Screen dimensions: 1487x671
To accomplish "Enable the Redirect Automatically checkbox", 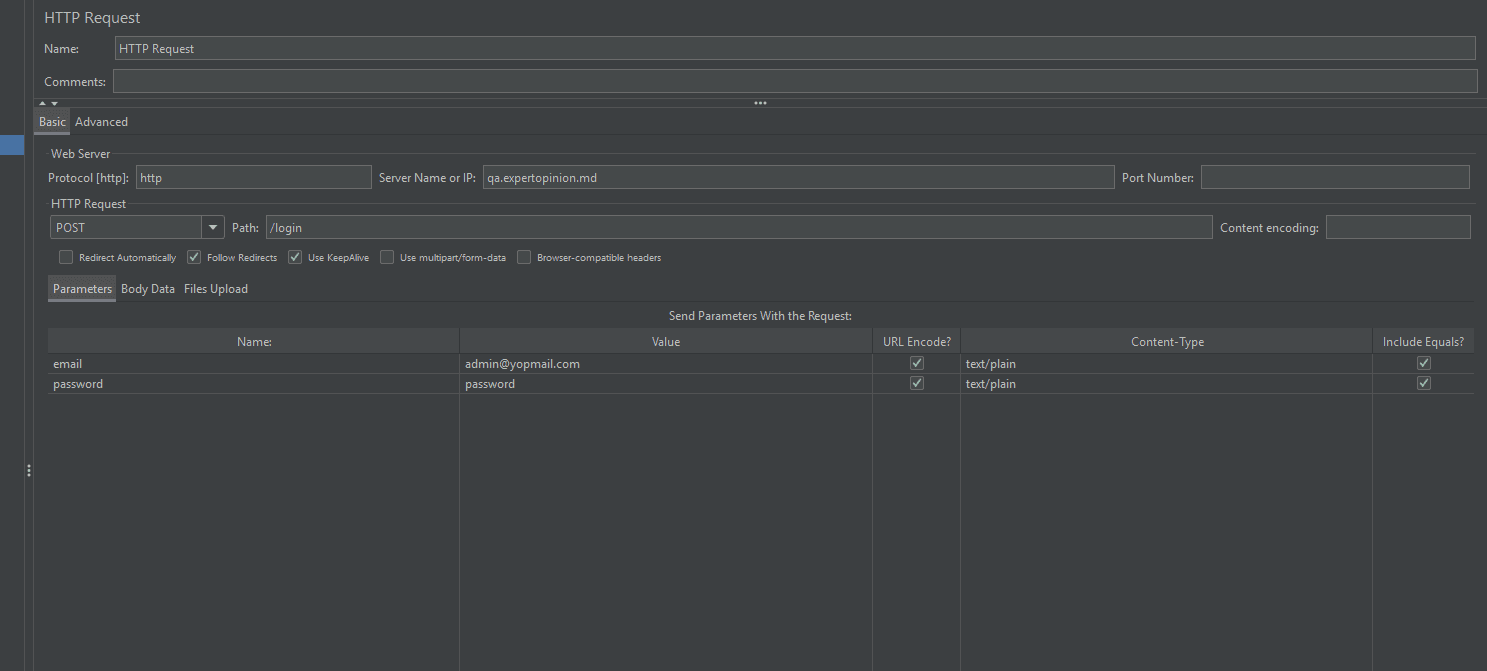I will (x=66, y=257).
